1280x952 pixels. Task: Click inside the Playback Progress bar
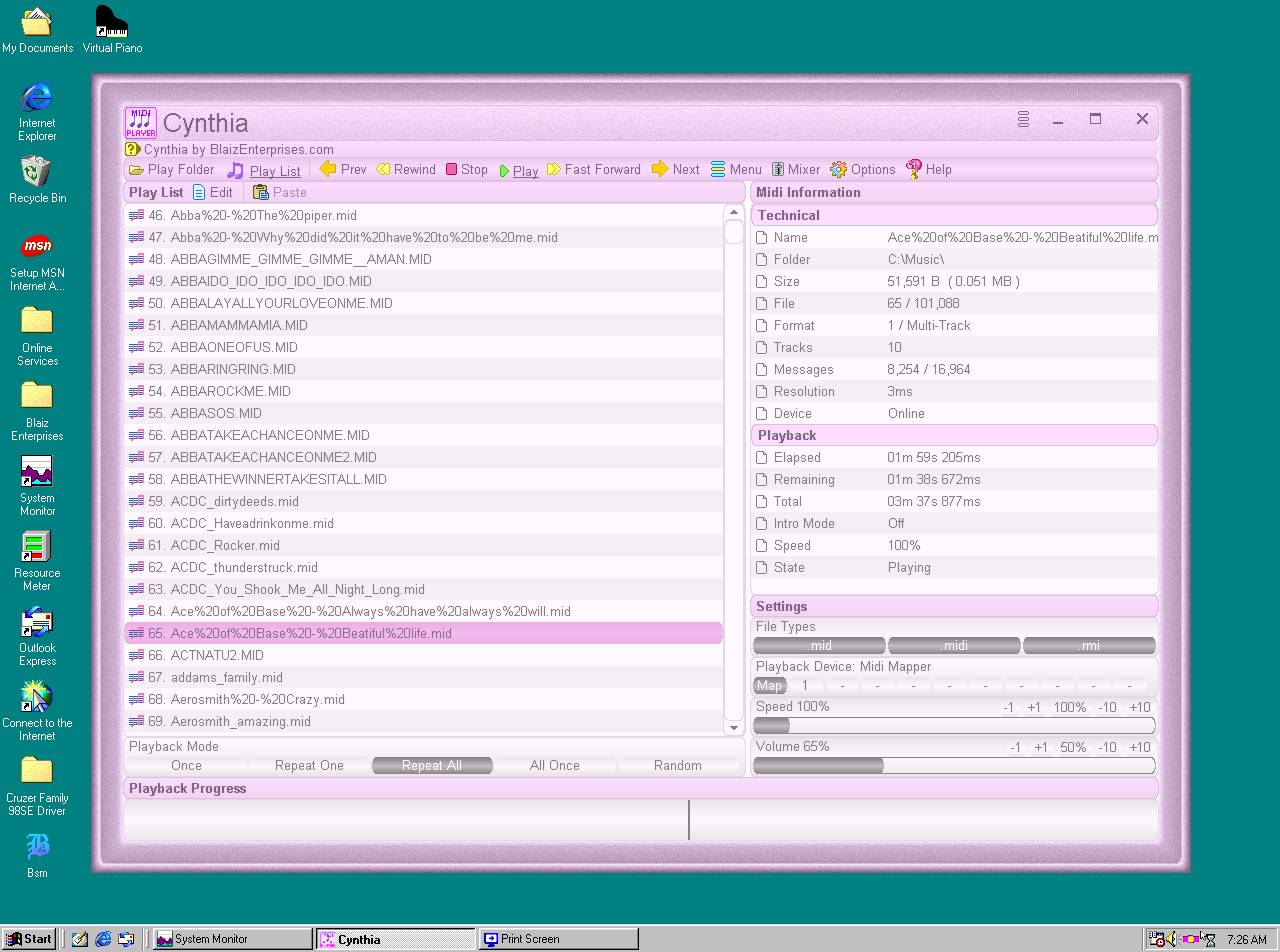(640, 820)
